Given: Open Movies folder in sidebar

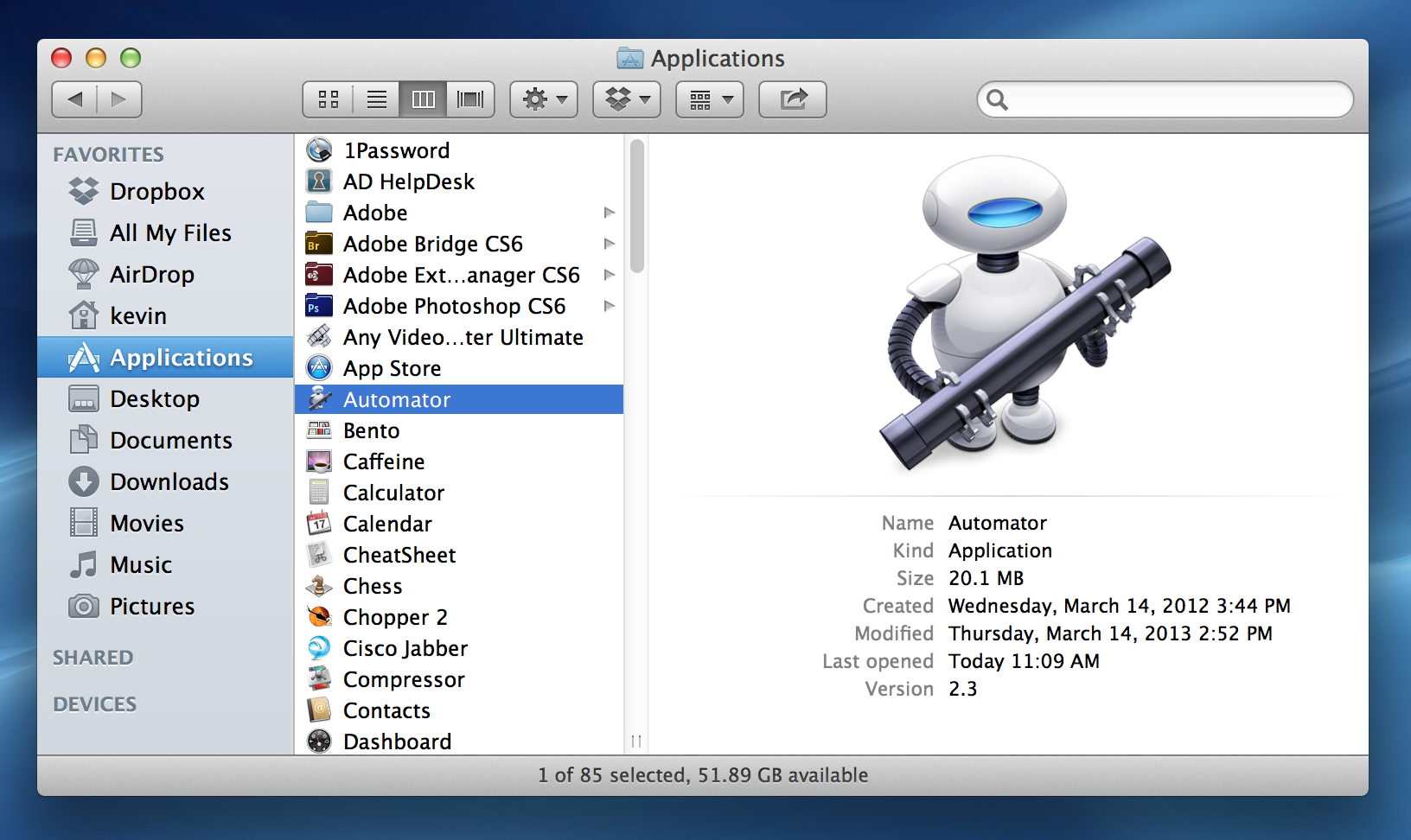Looking at the screenshot, I should coord(165,523).
